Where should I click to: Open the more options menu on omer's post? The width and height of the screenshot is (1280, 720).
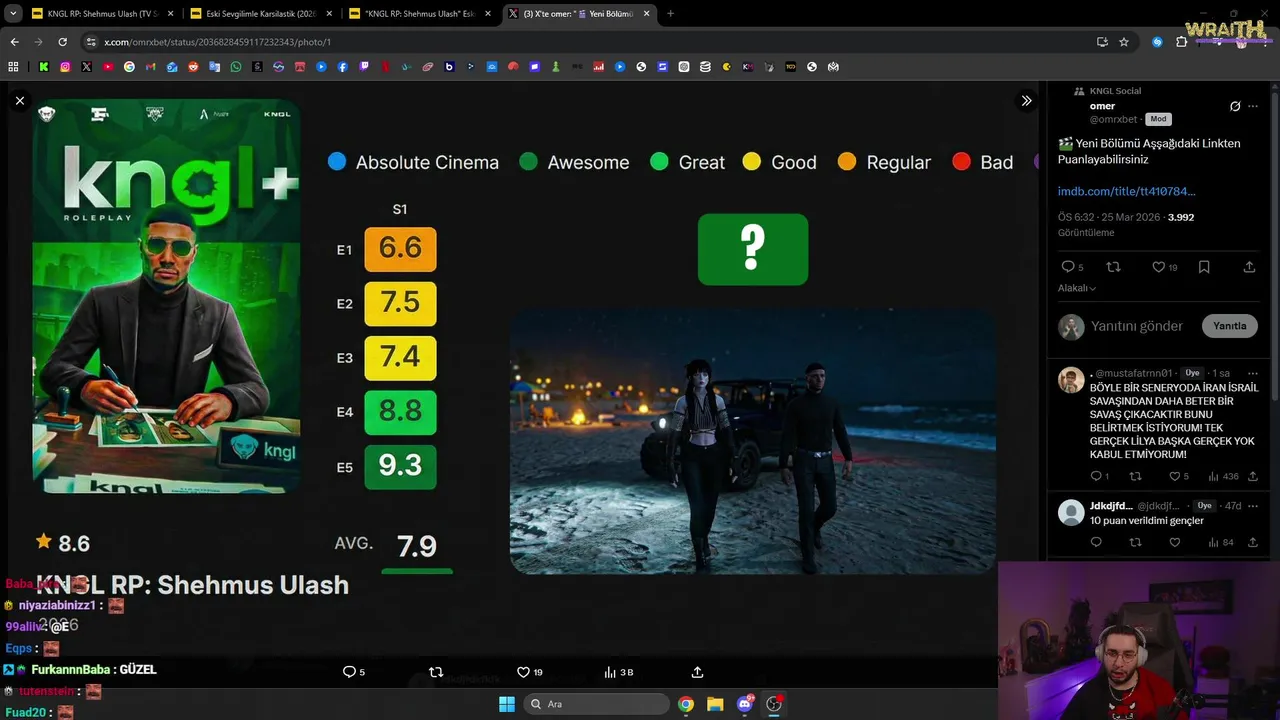click(1253, 106)
